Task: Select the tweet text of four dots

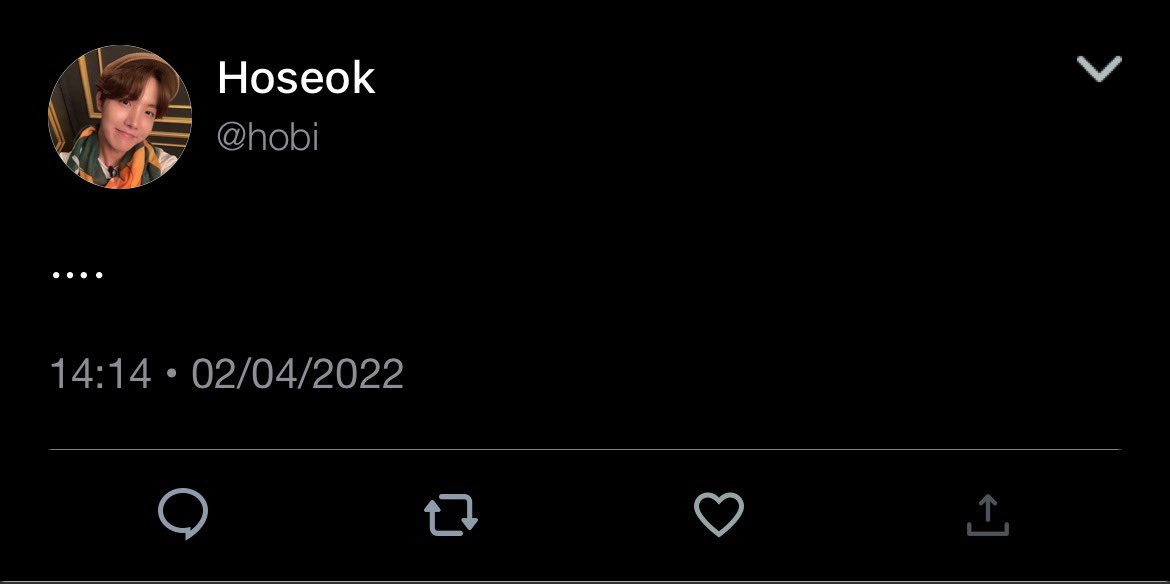Action: pos(77,275)
